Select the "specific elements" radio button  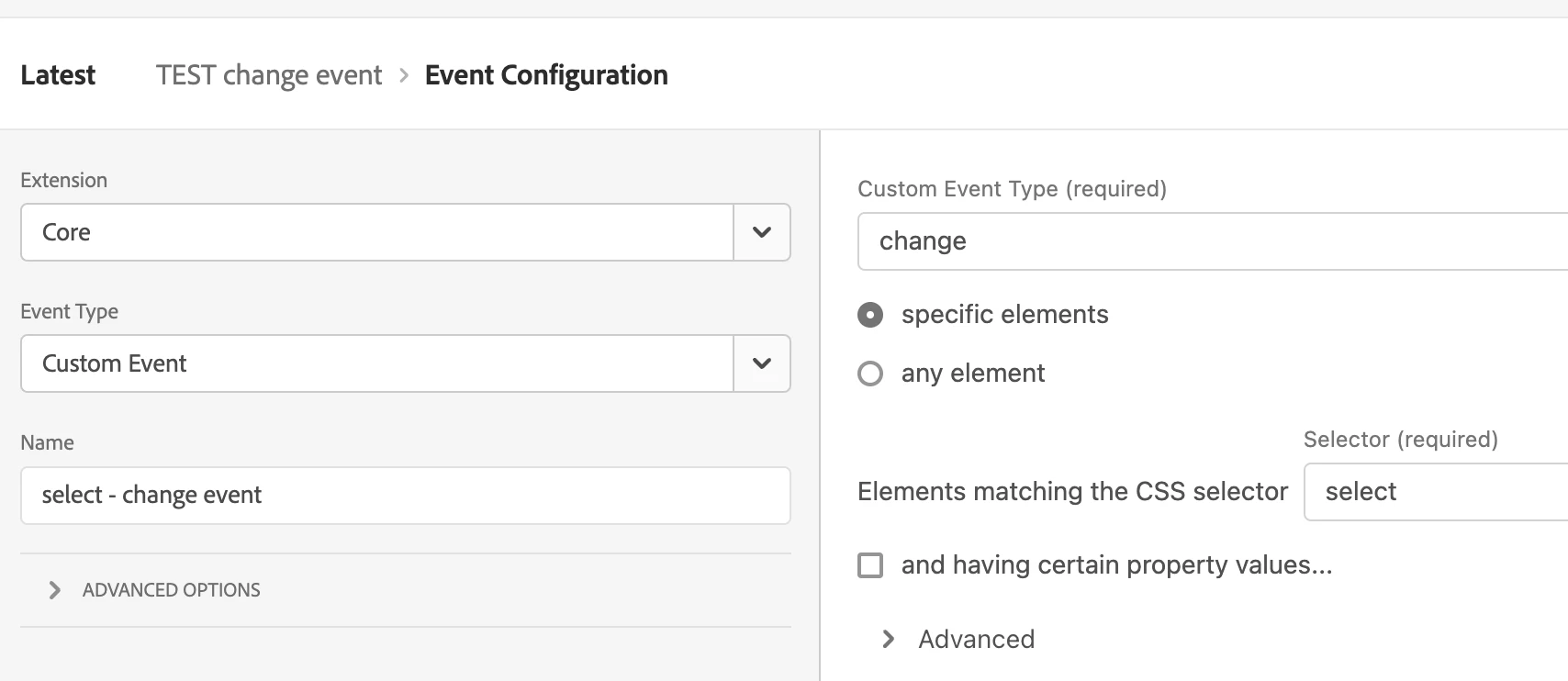tap(870, 315)
